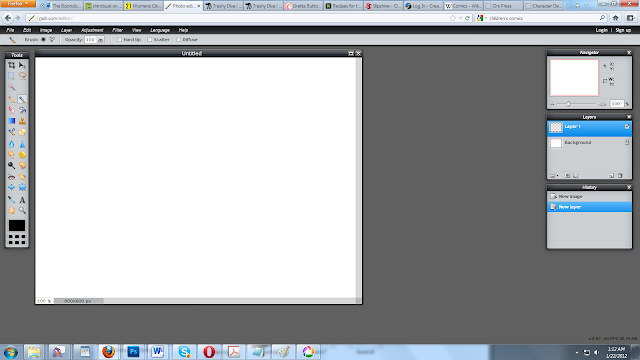Image resolution: width=640 pixels, height=360 pixels.
Task: Select the Zoom magnifier tool
Action: click(x=22, y=211)
